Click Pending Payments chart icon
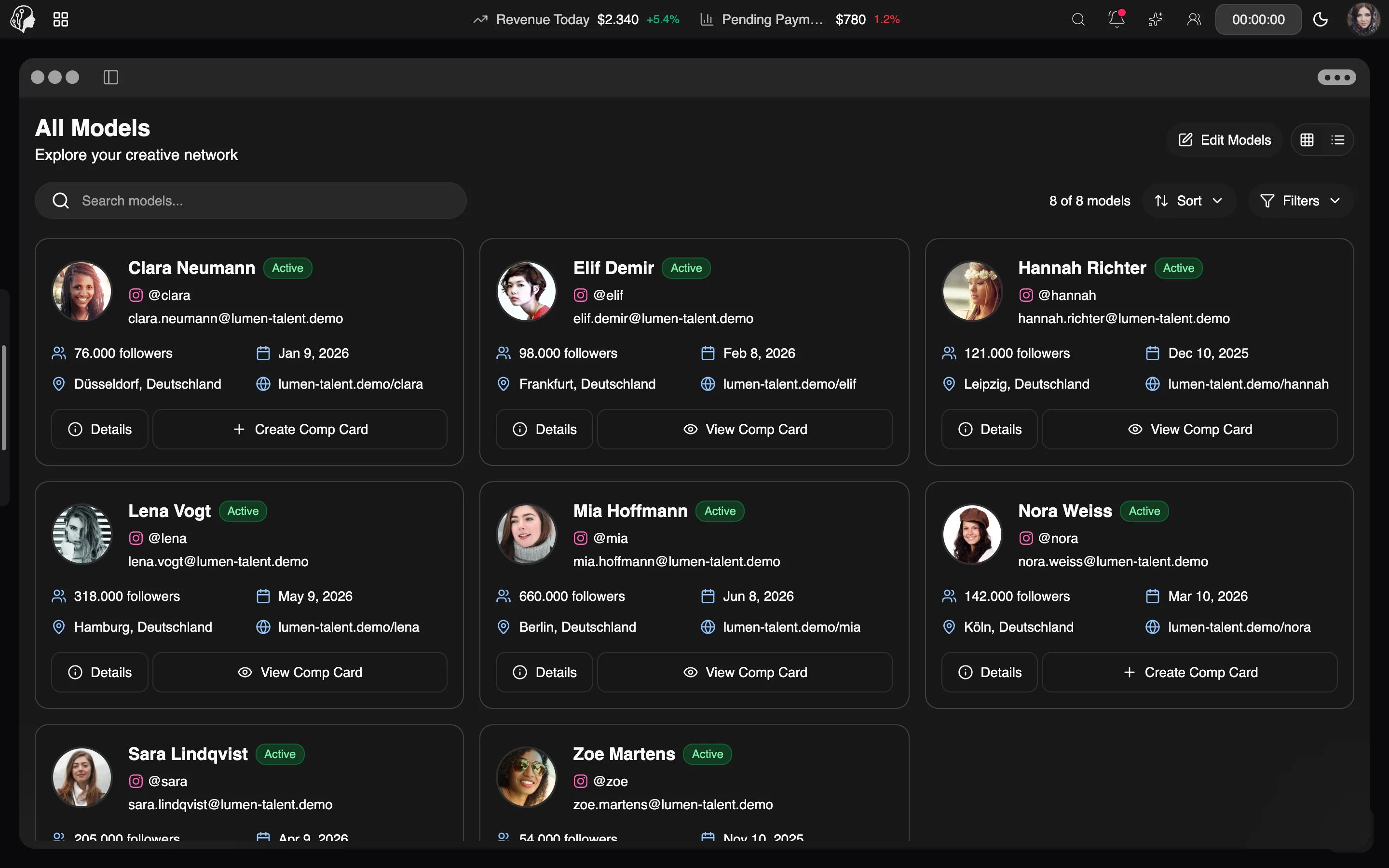This screenshot has width=1389, height=868. [707, 19]
